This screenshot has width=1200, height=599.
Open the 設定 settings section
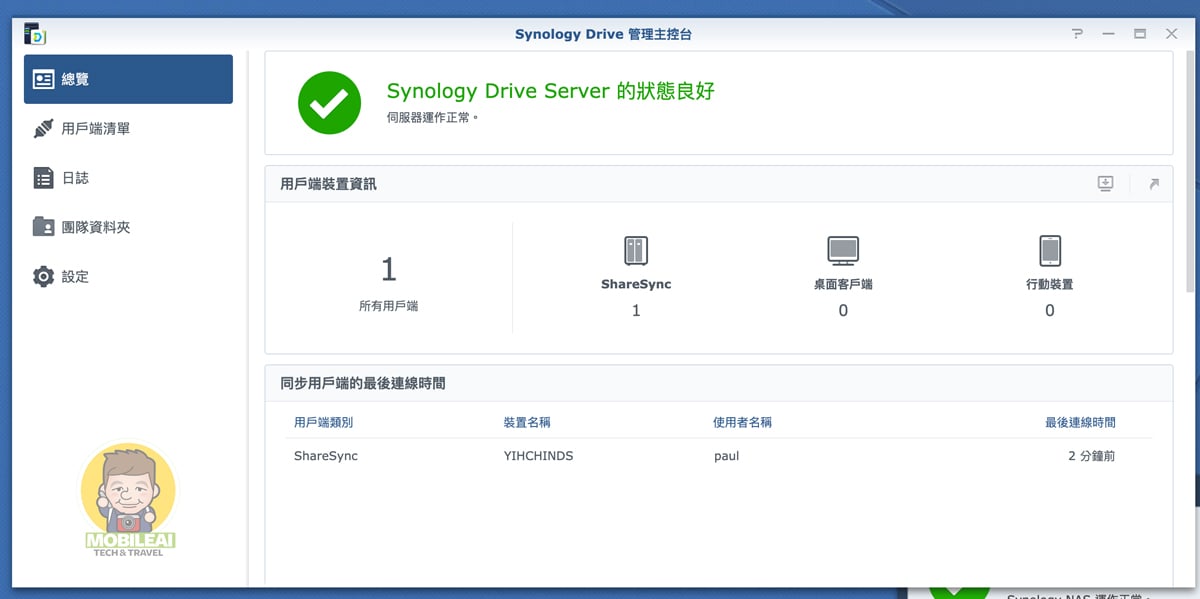point(128,276)
